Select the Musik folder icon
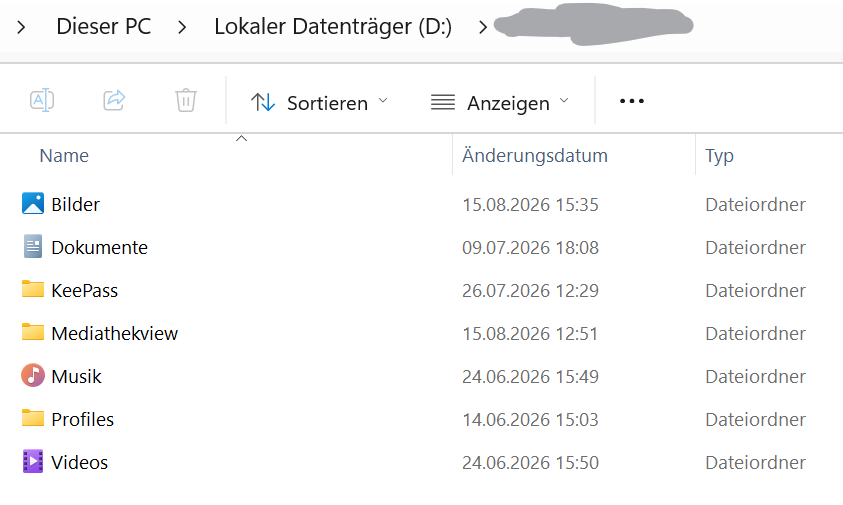This screenshot has height=505, width=843. [33, 375]
